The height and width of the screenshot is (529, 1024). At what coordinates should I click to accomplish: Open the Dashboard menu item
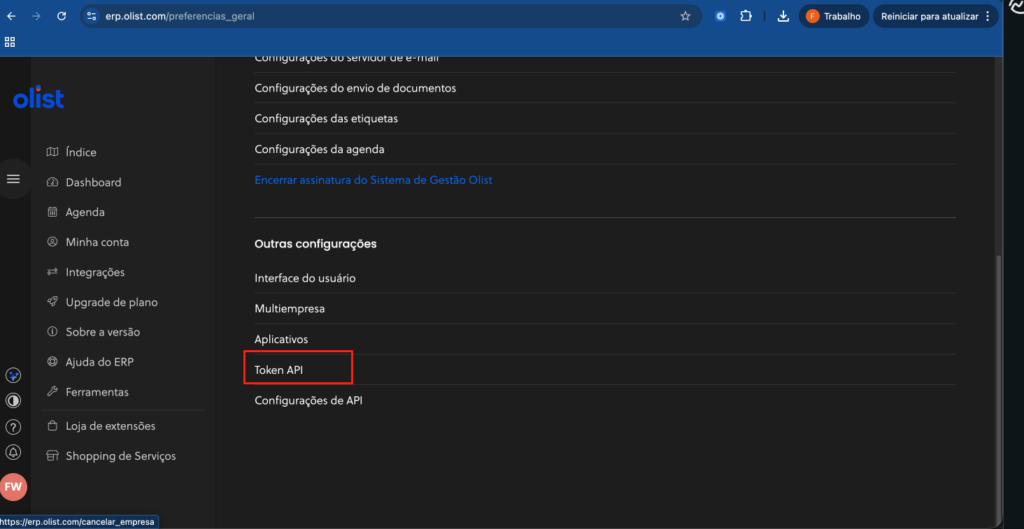pyautogui.click(x=93, y=182)
